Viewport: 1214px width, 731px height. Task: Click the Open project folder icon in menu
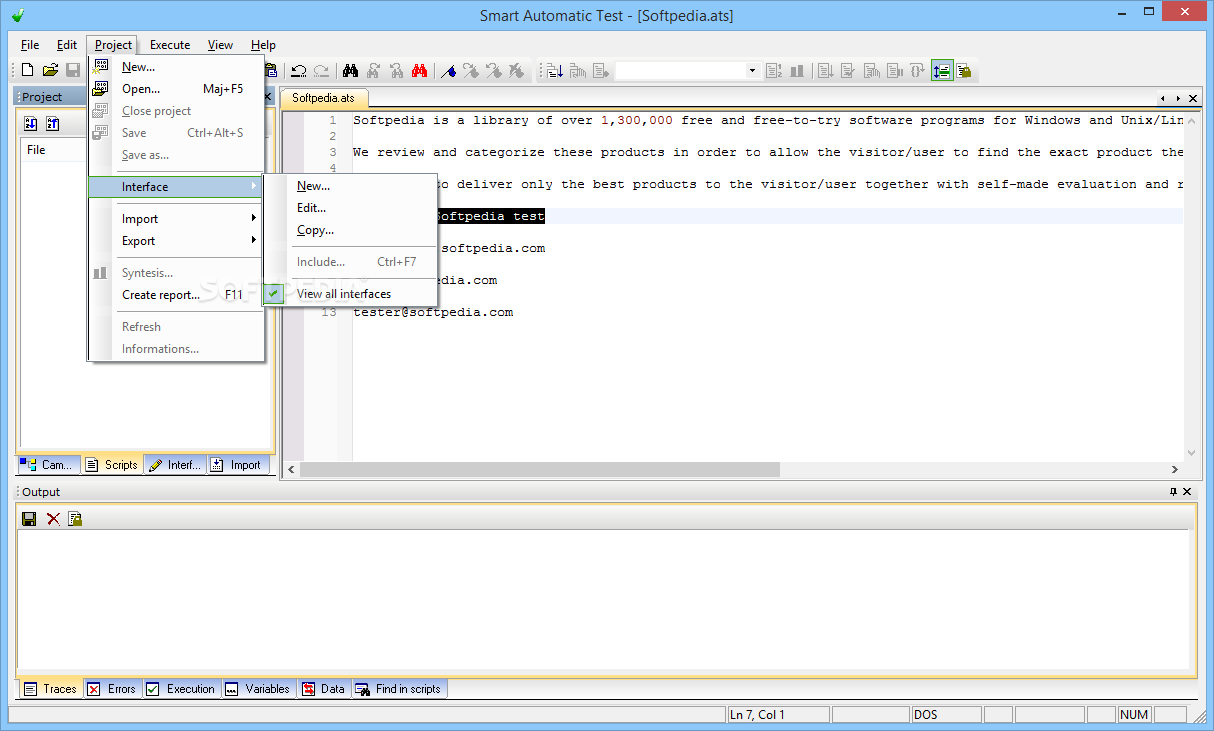pyautogui.click(x=100, y=89)
